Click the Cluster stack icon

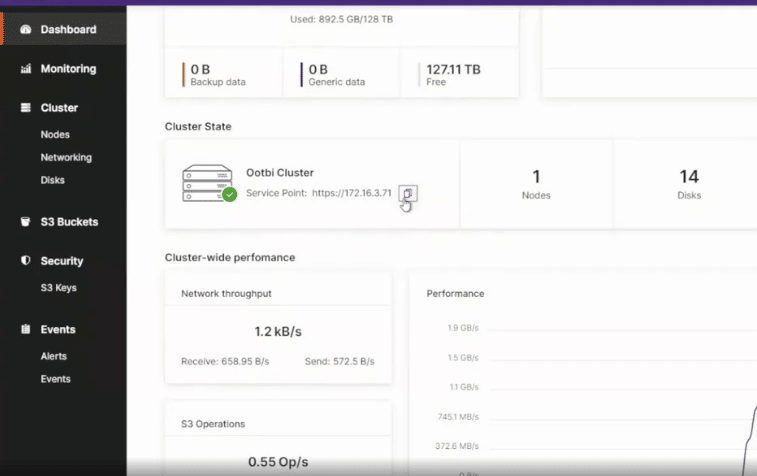pyautogui.click(x=26, y=108)
